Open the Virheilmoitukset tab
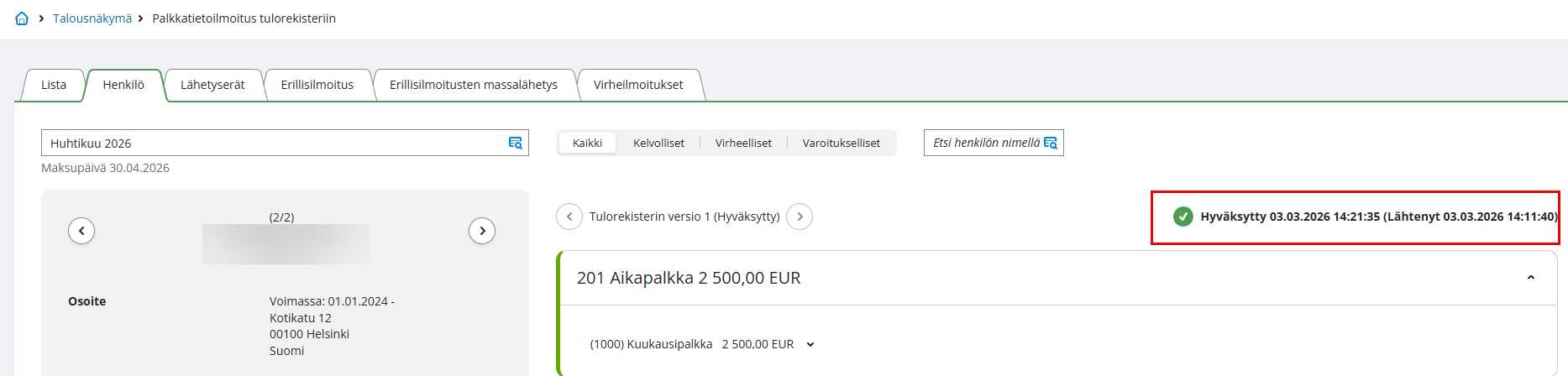The width and height of the screenshot is (1568, 376). [x=638, y=85]
